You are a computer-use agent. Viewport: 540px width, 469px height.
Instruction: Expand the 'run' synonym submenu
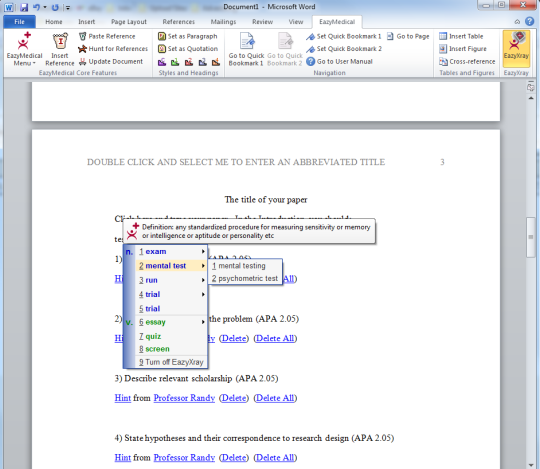pyautogui.click(x=172, y=280)
